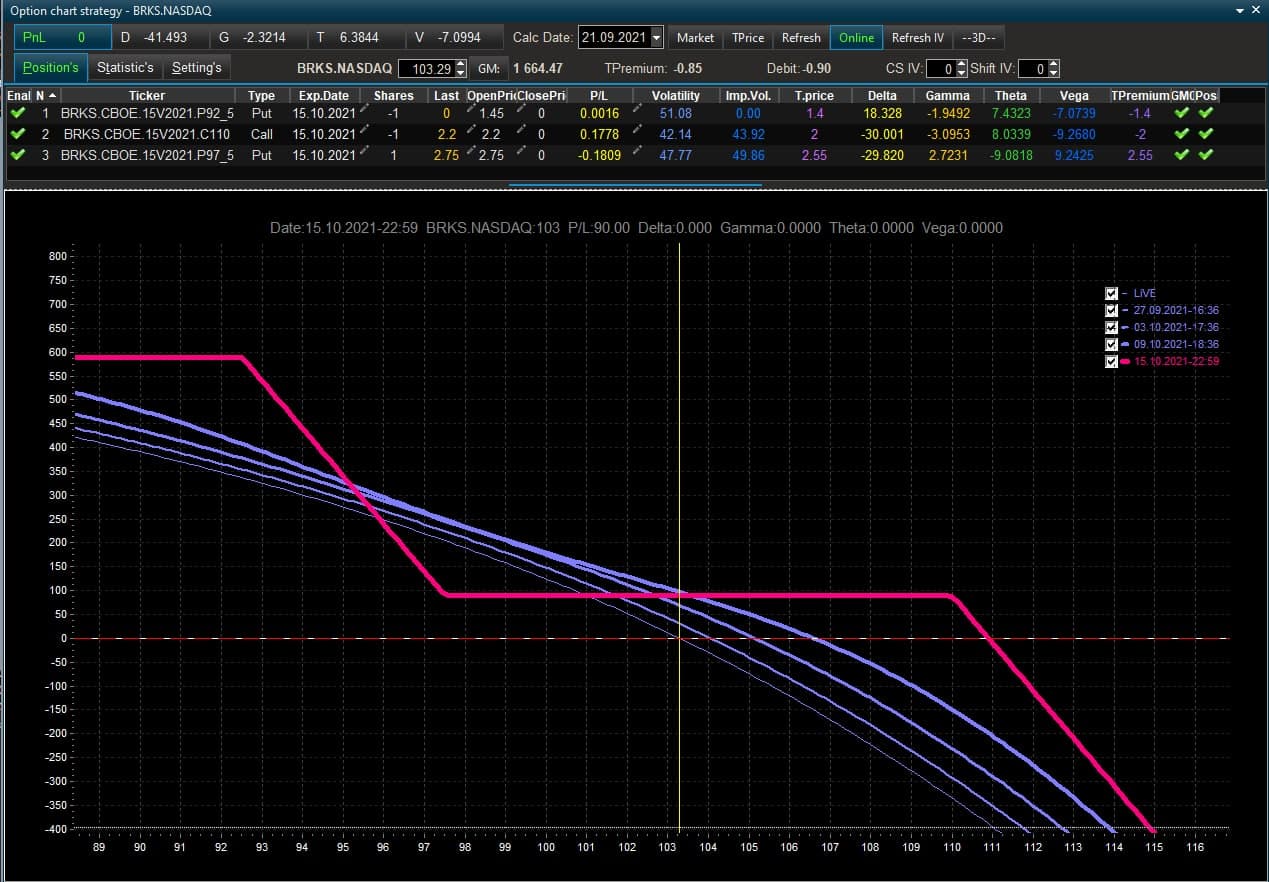Click the Pos checkmark in P92_5 row
Screen dimensions: 1269x882
click(1205, 114)
